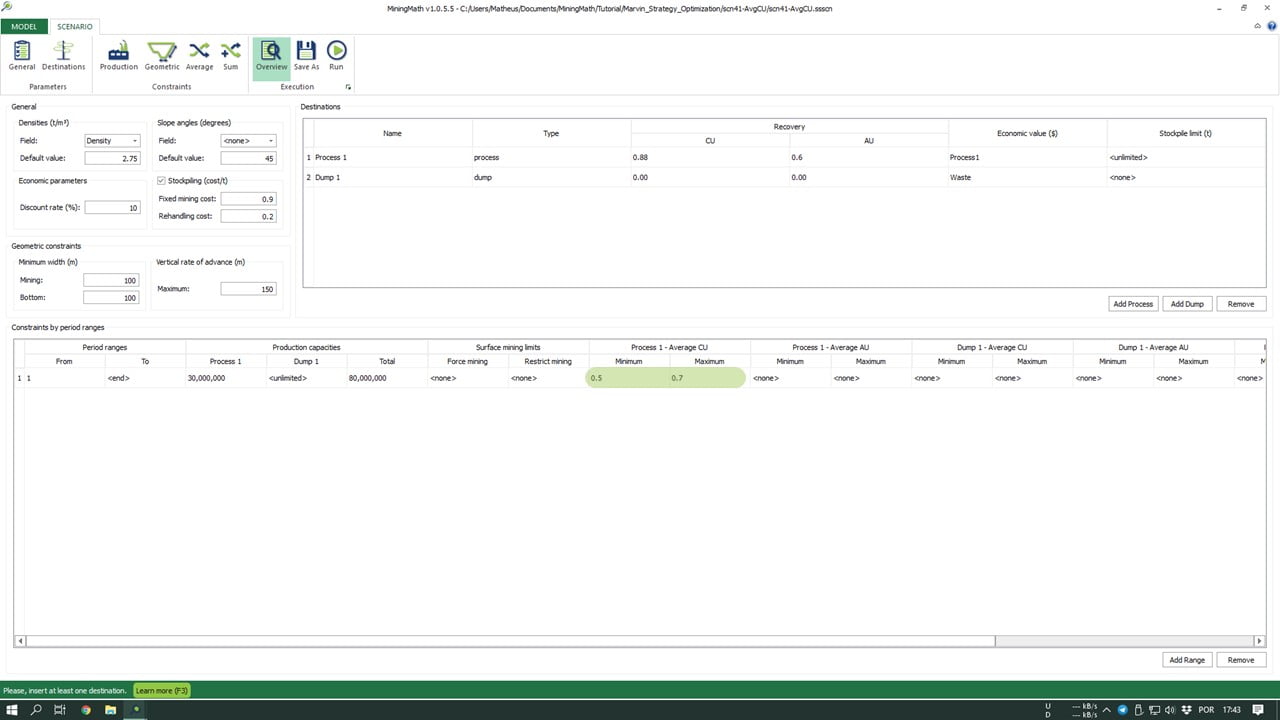1280x720 pixels.
Task: Open the Sum constraints icon
Action: [231, 56]
